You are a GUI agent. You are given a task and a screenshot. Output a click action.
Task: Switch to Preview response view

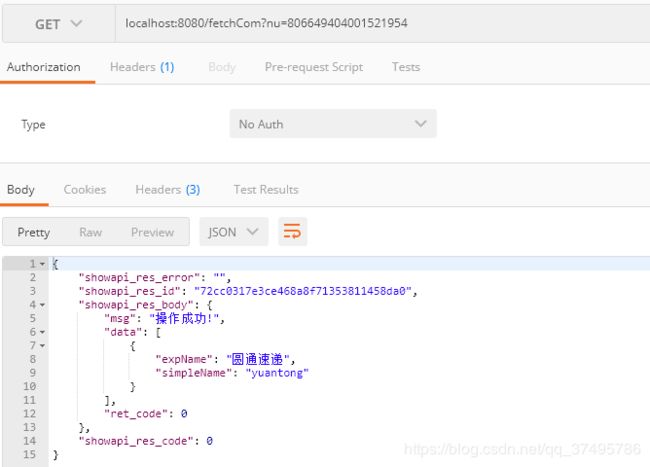153,232
